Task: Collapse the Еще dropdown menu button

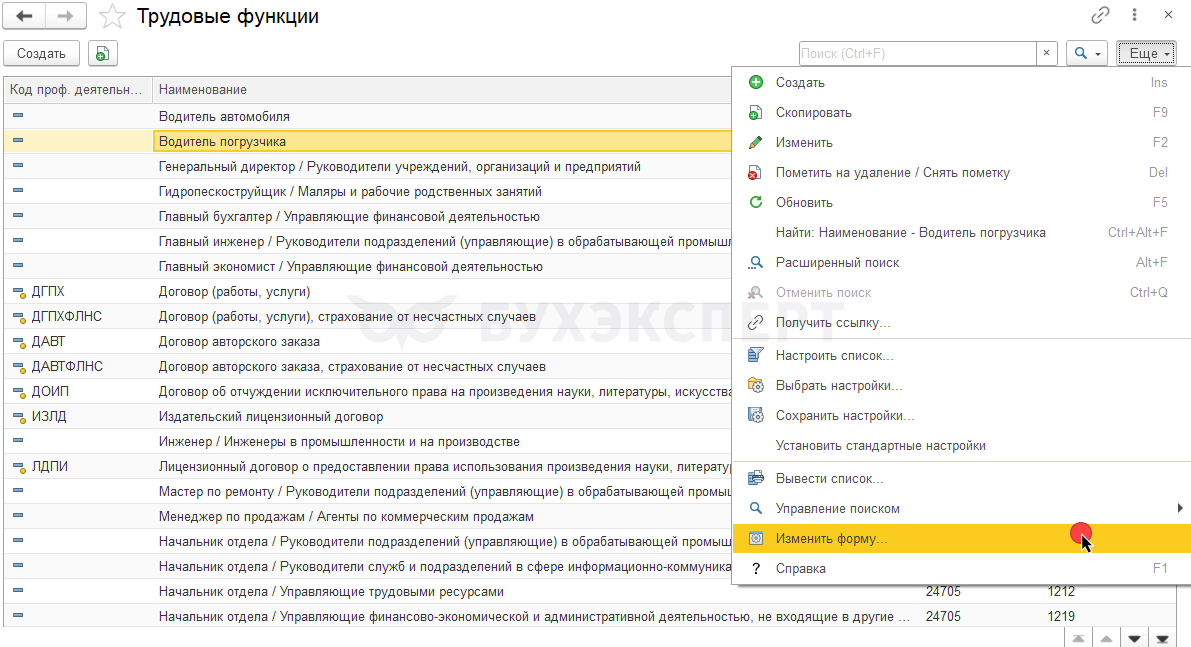Action: [x=1145, y=54]
